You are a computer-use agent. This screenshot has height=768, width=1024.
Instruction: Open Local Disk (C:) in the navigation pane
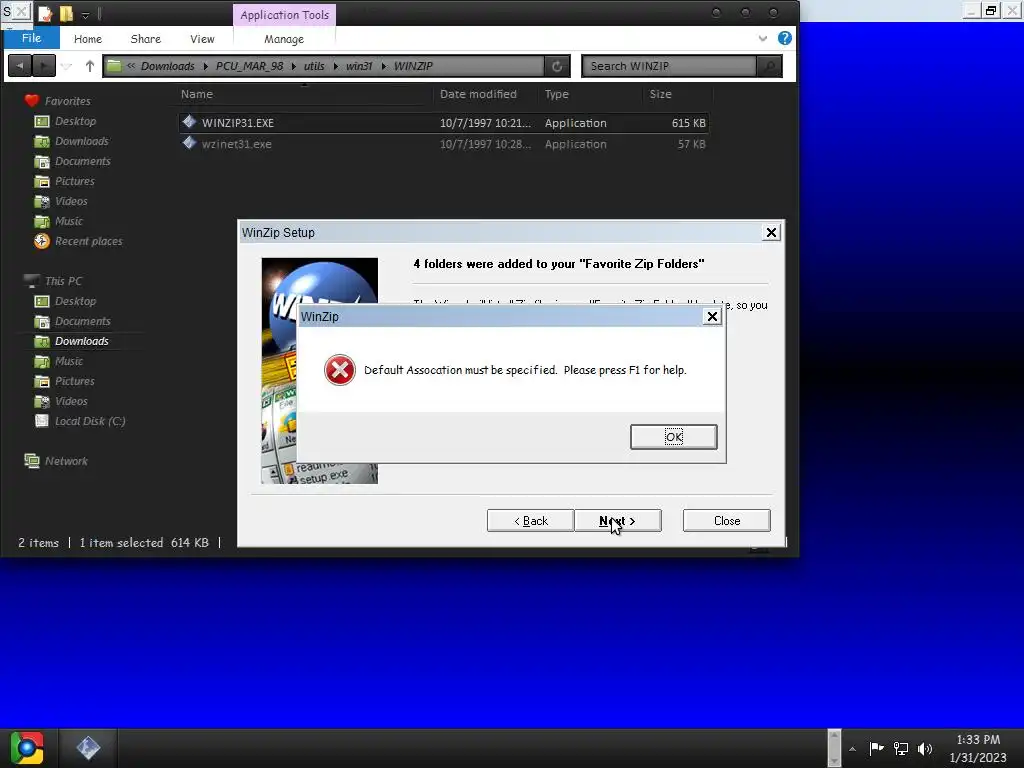pyautogui.click(x=90, y=421)
